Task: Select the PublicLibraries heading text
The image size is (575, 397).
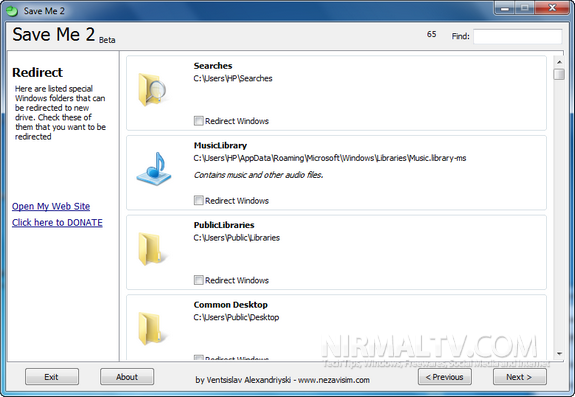Action: tap(224, 225)
